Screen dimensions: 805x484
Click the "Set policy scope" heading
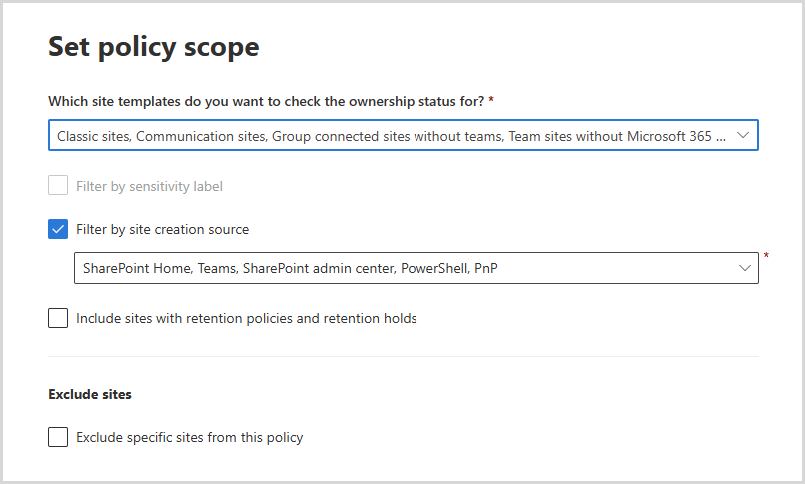[x=153, y=46]
